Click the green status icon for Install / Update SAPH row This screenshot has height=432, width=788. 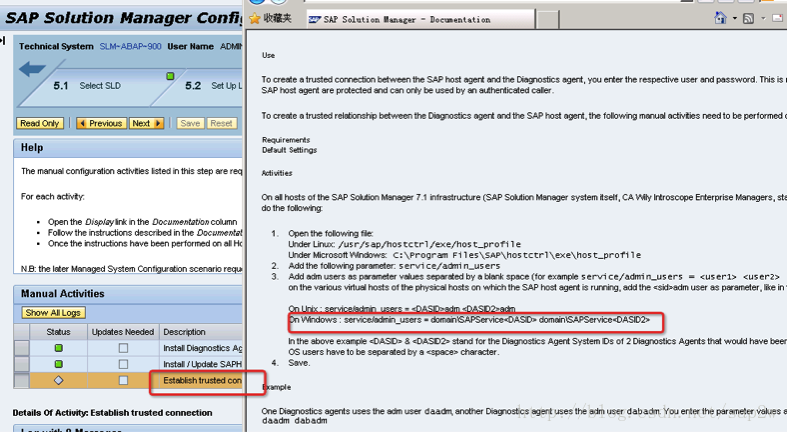tap(58, 364)
